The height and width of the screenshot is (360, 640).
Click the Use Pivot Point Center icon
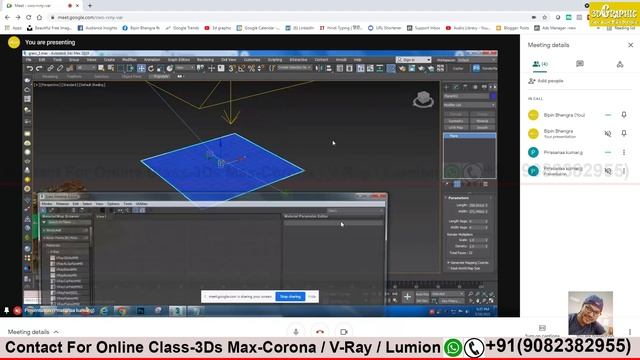coord(200,69)
